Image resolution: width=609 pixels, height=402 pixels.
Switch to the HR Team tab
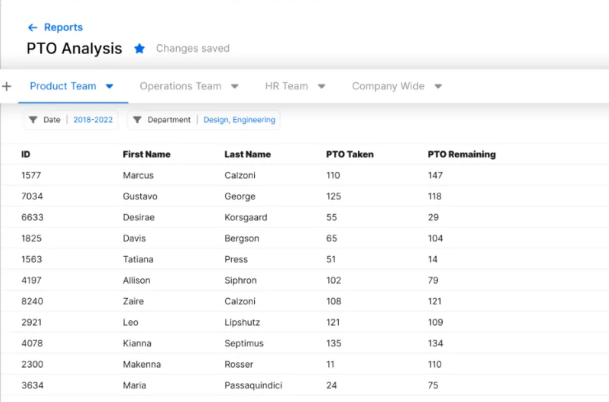(286, 87)
